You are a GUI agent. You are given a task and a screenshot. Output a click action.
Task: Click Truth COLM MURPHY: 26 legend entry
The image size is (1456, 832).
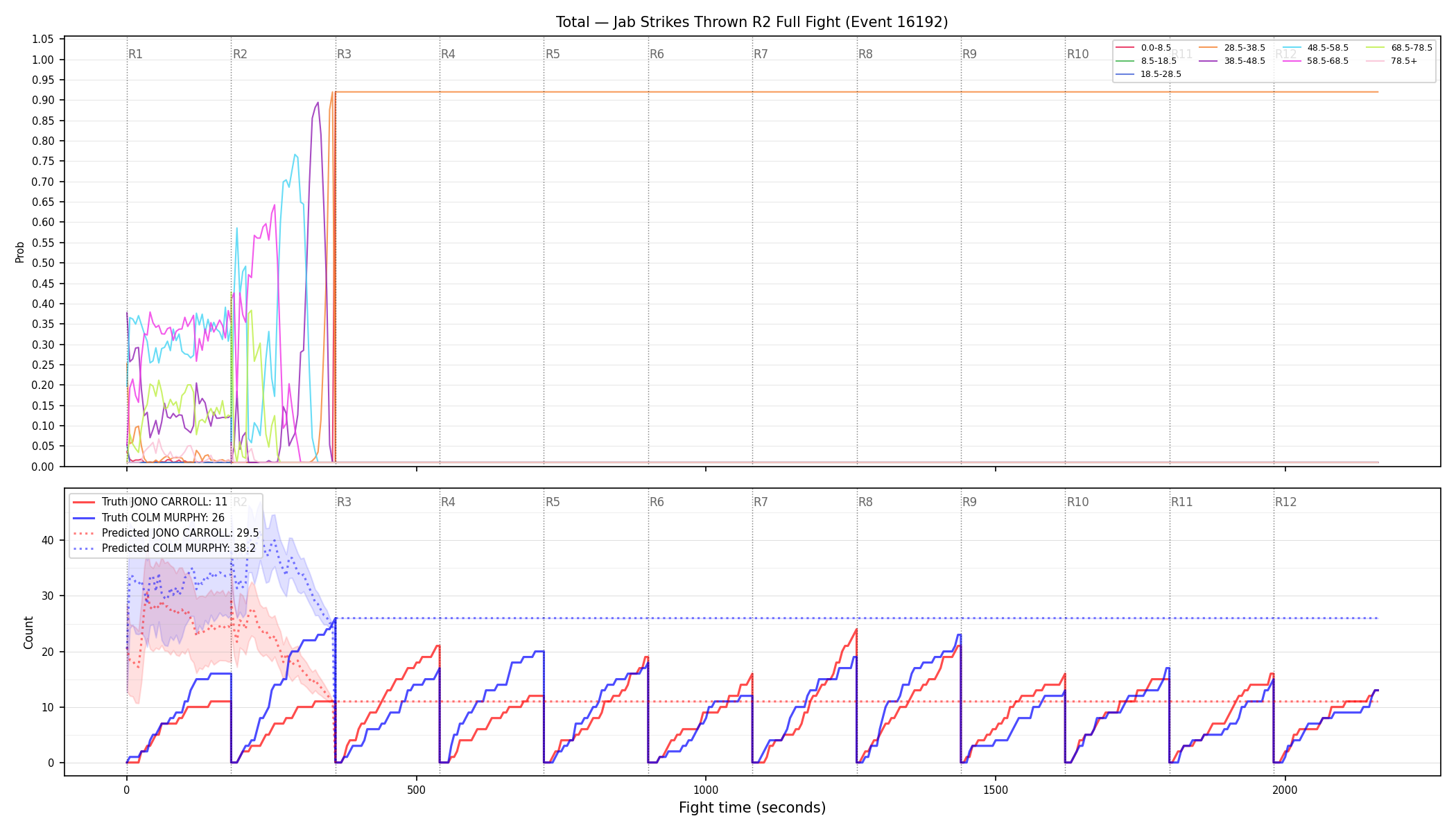pos(149,517)
